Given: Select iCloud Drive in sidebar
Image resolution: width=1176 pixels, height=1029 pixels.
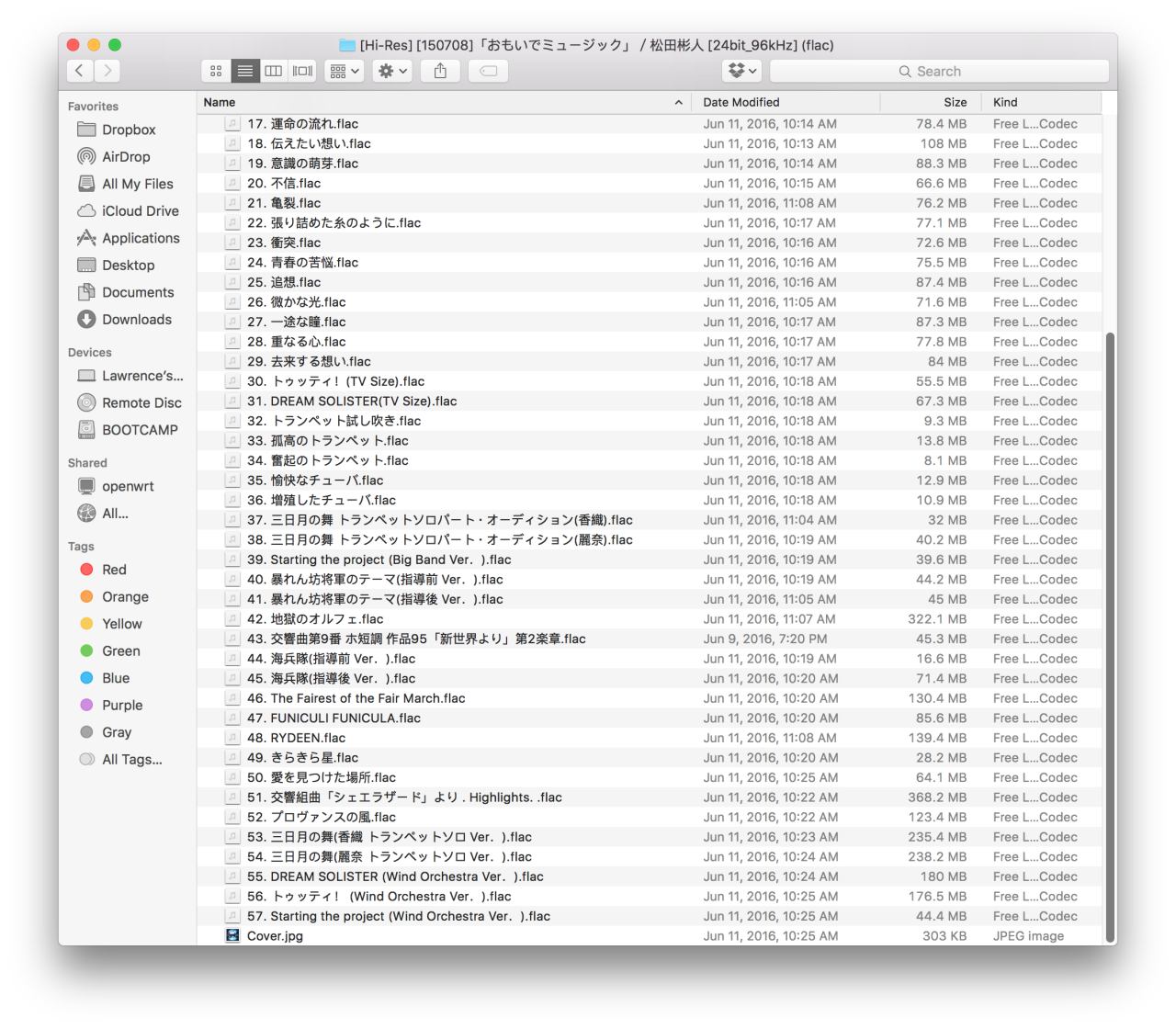Looking at the screenshot, I should point(140,211).
